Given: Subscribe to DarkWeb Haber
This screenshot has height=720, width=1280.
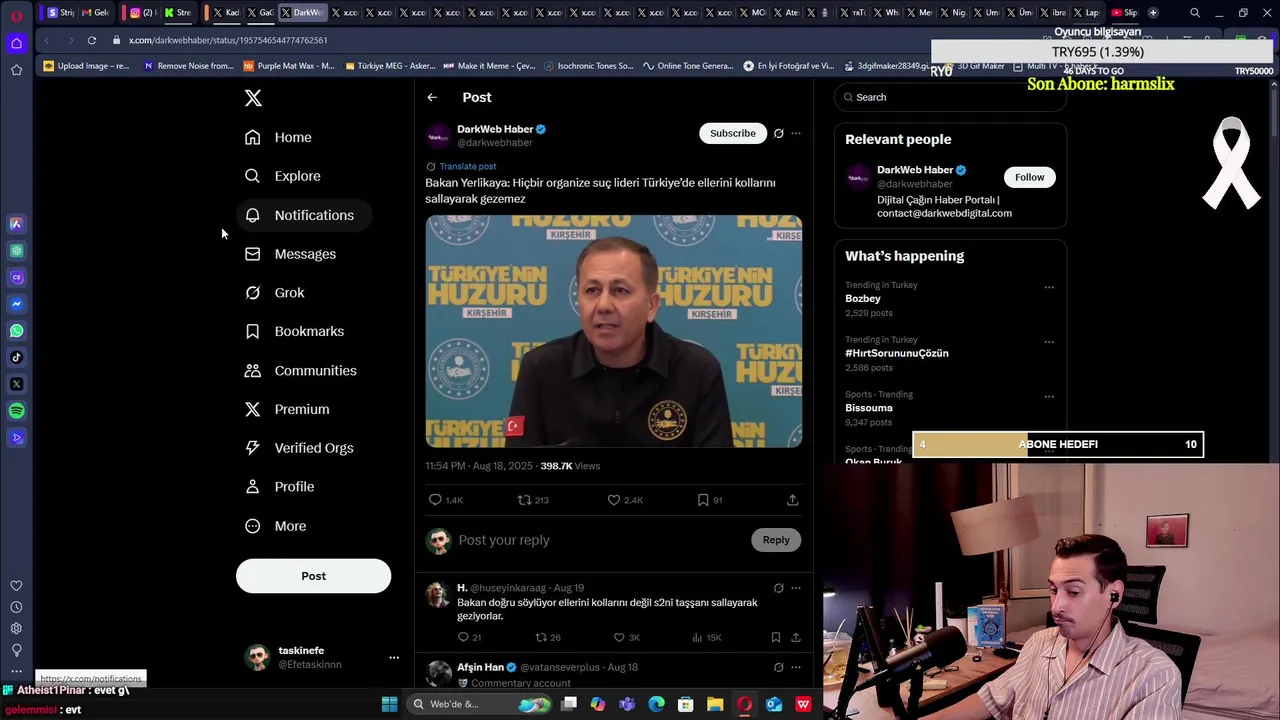Looking at the screenshot, I should (x=733, y=133).
